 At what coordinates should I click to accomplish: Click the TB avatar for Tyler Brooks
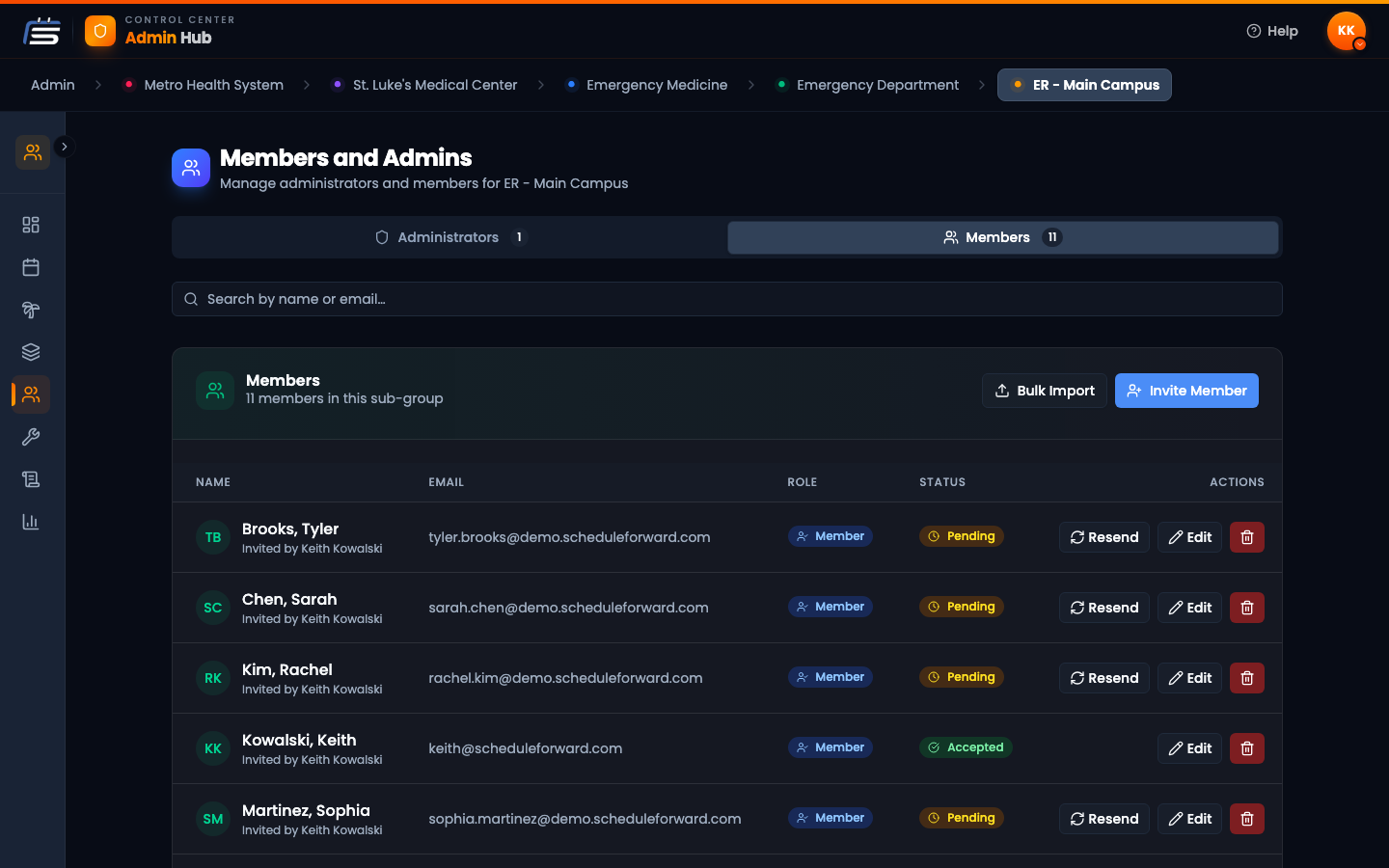(213, 537)
